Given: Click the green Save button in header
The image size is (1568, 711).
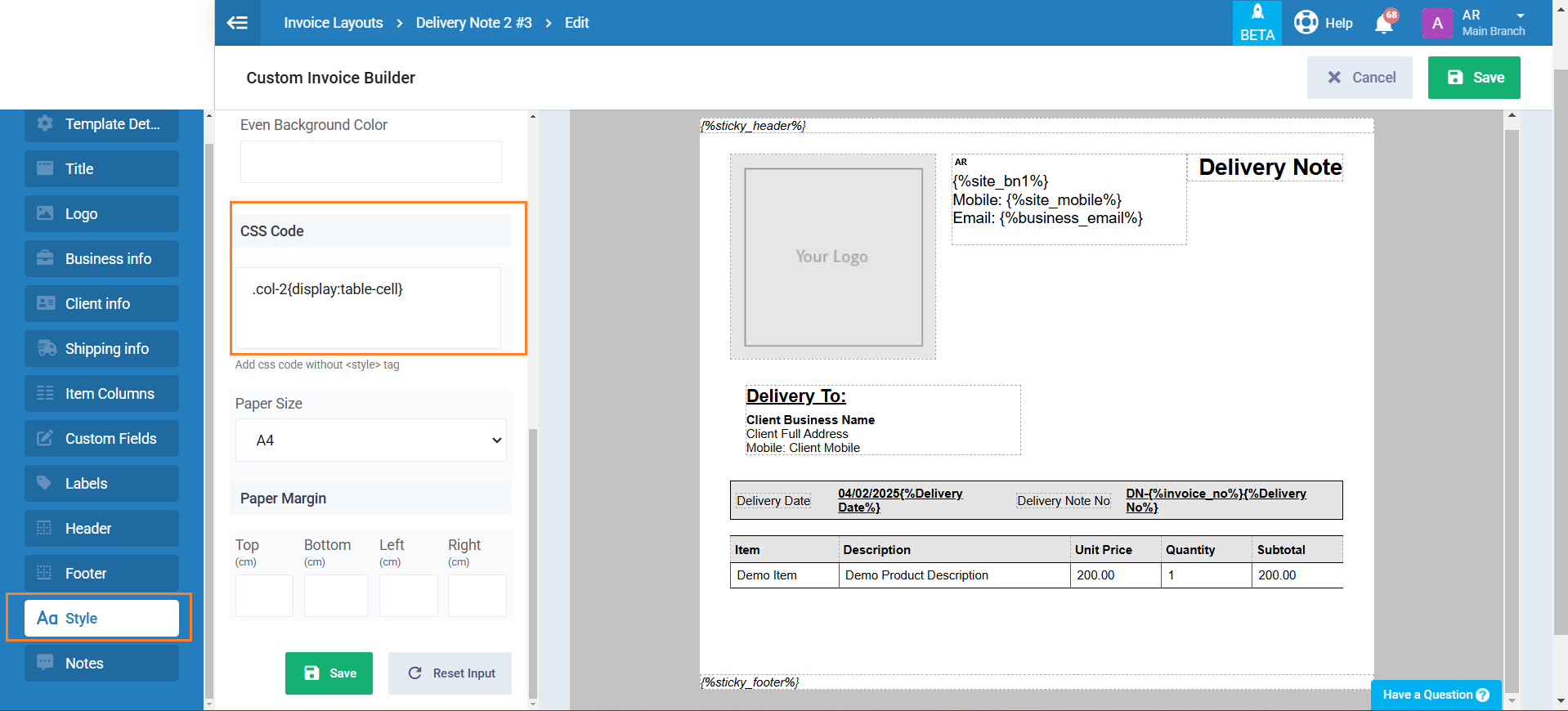Looking at the screenshot, I should point(1473,78).
